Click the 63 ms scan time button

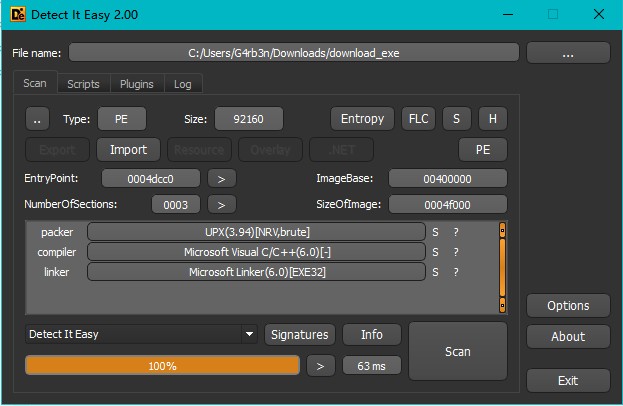(x=372, y=365)
